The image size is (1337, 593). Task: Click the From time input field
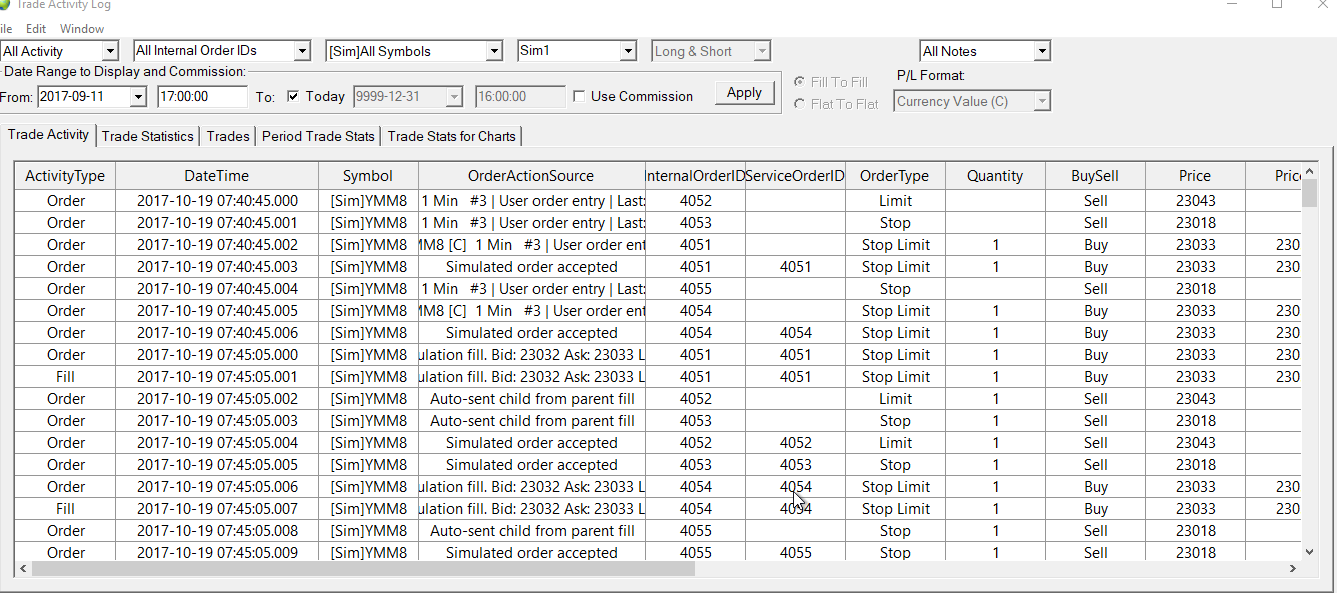pos(202,97)
